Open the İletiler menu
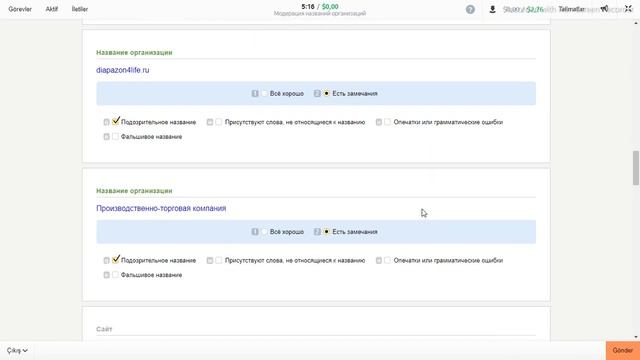This screenshot has height=360, width=640. (80, 9)
